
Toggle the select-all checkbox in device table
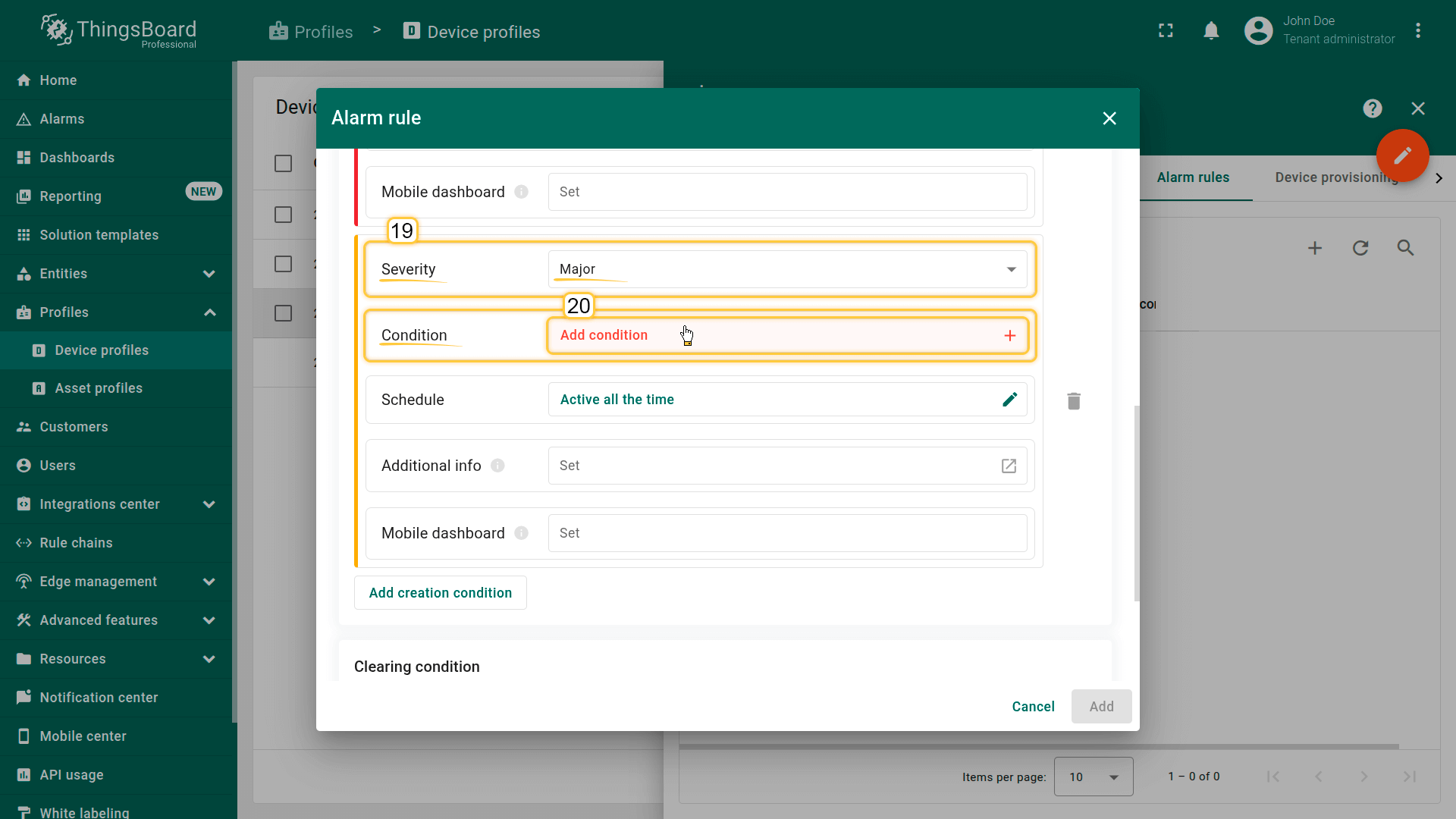(x=283, y=163)
